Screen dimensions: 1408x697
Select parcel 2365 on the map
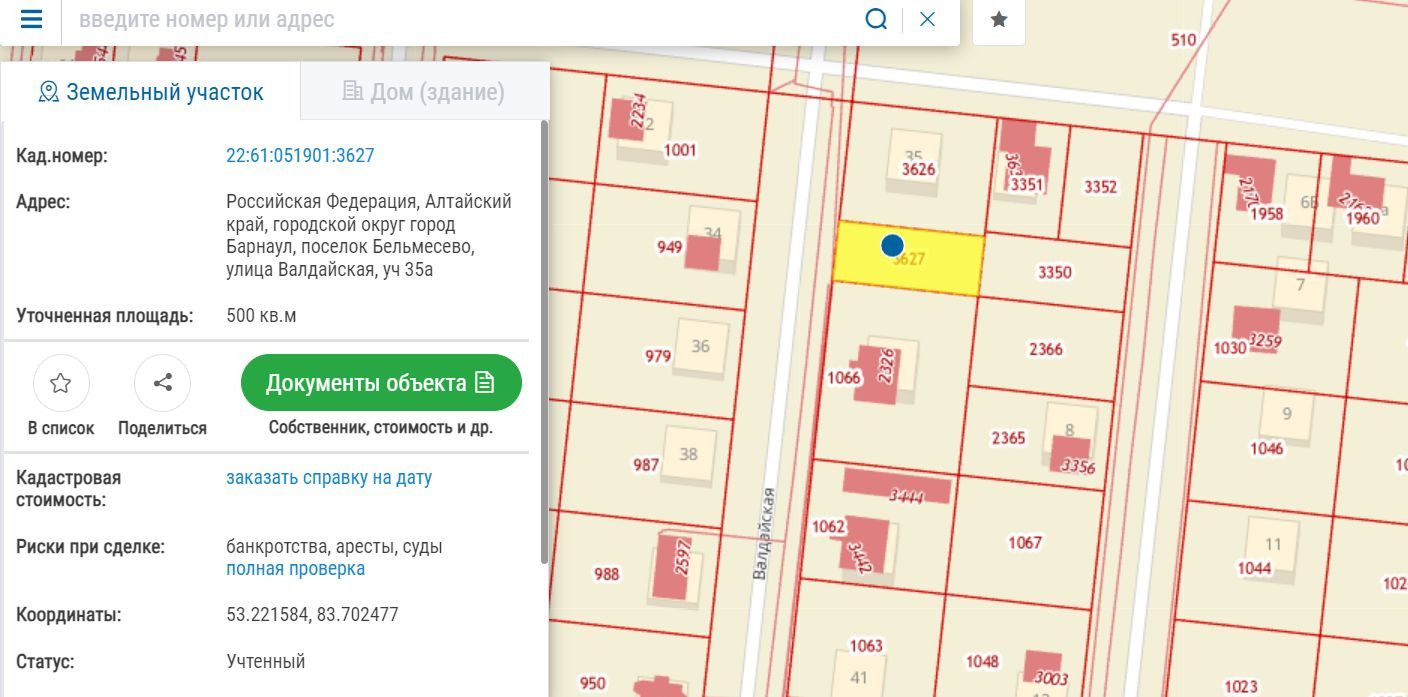click(1008, 438)
